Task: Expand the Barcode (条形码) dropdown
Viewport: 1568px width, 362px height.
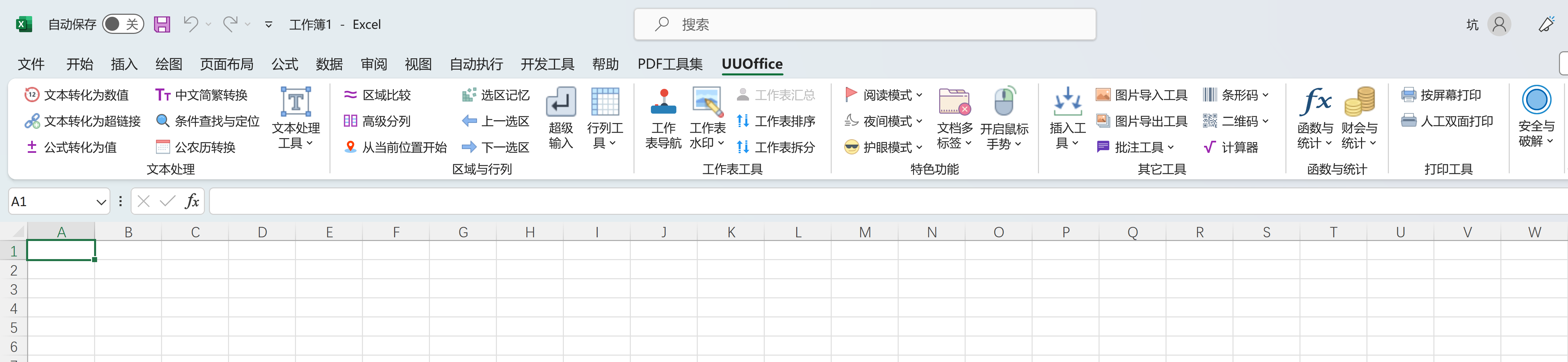Action: [1266, 95]
